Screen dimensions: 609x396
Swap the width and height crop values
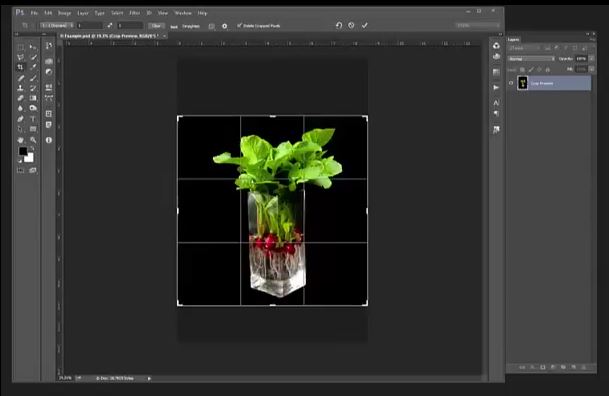point(110,26)
